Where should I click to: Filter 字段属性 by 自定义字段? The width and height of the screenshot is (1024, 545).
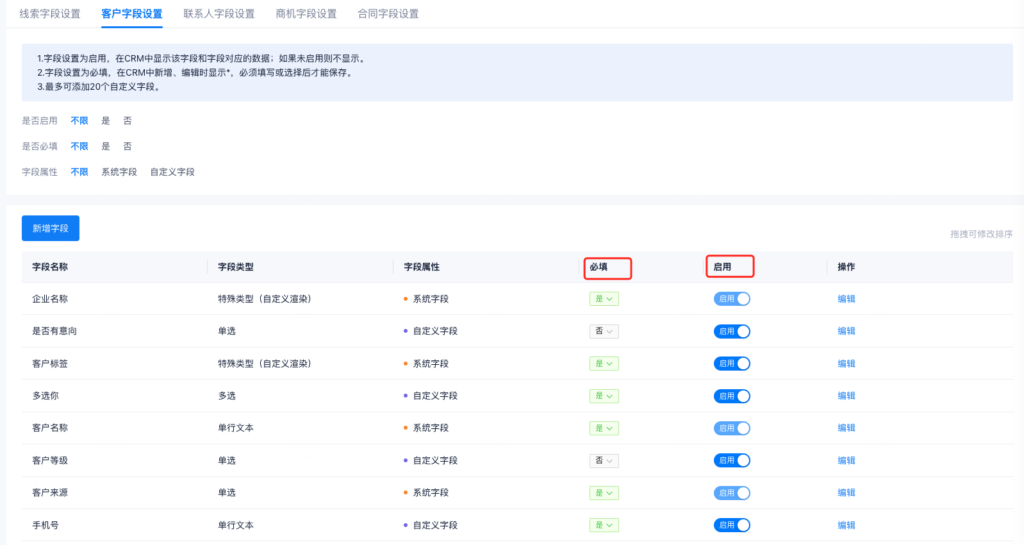[172, 172]
